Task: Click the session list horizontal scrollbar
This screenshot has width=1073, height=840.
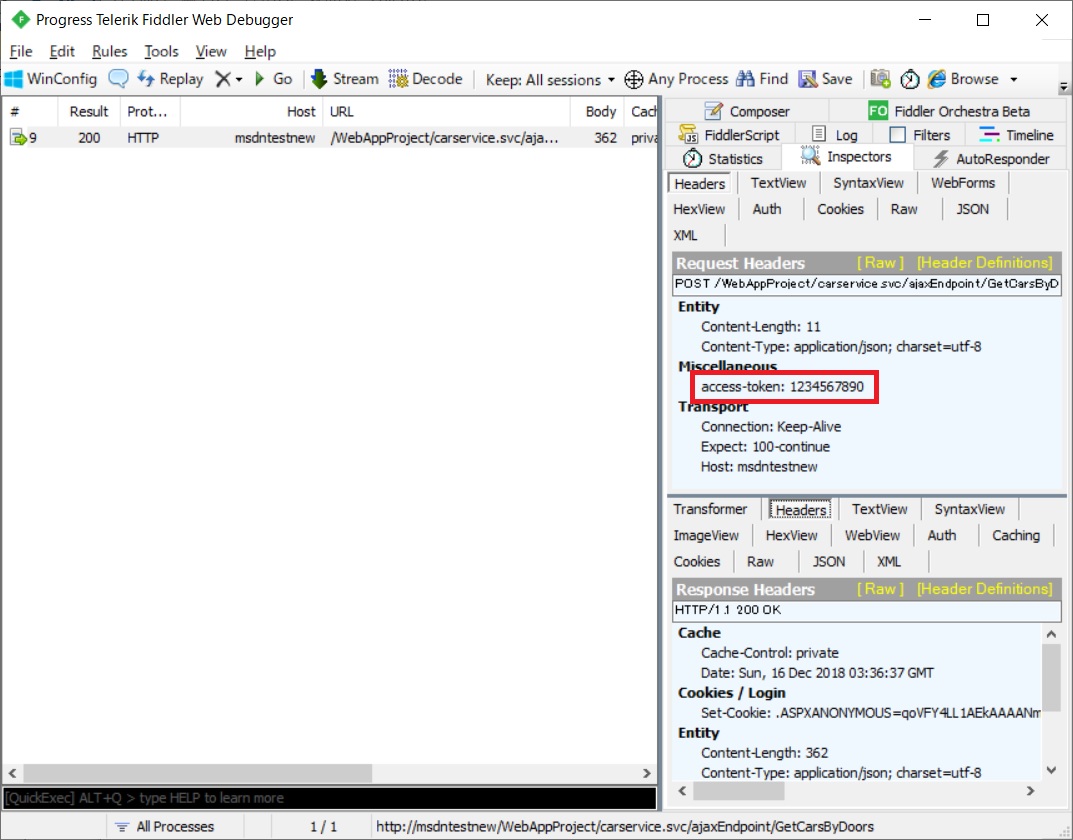Action: pos(330,773)
